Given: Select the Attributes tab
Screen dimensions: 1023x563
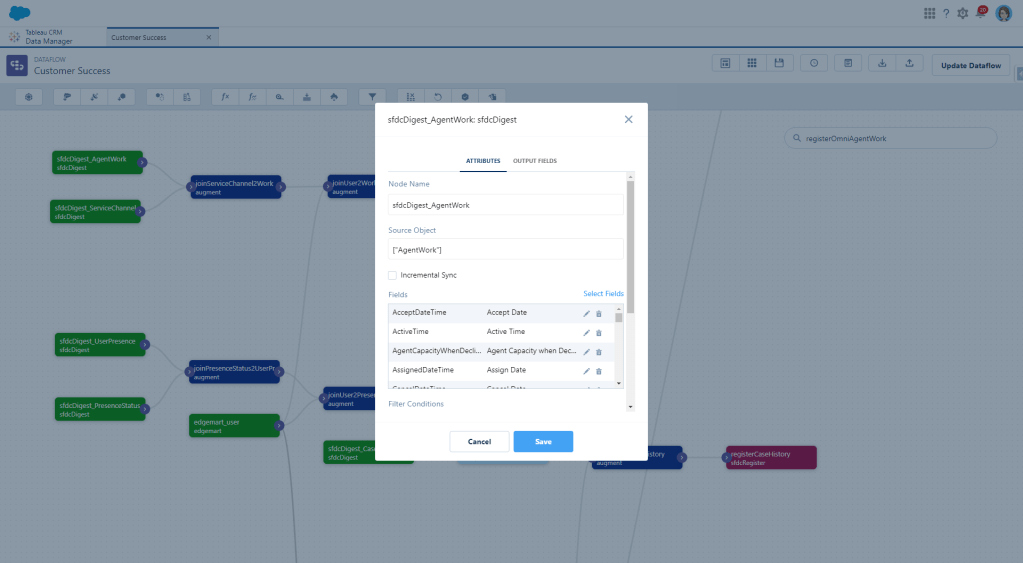Looking at the screenshot, I should coord(483,161).
